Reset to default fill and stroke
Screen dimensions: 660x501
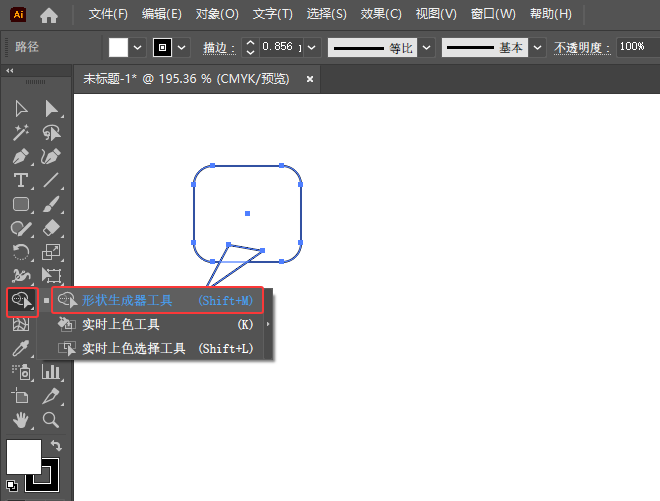click(x=12, y=485)
